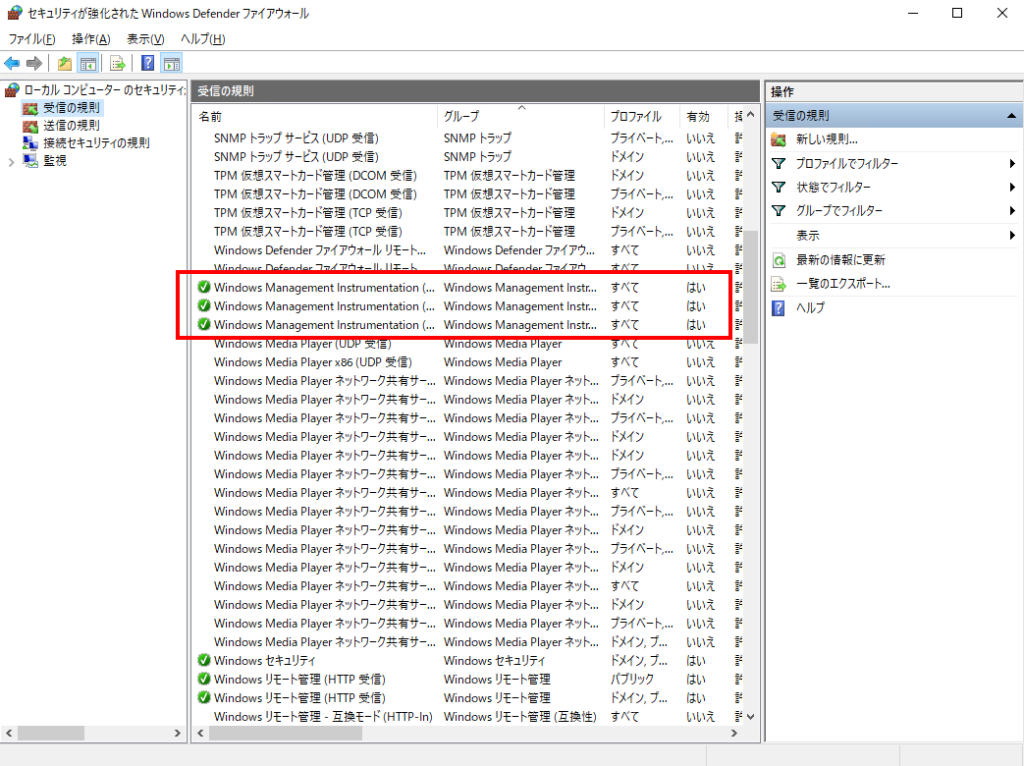Open the 操作(A) menu

(91, 39)
